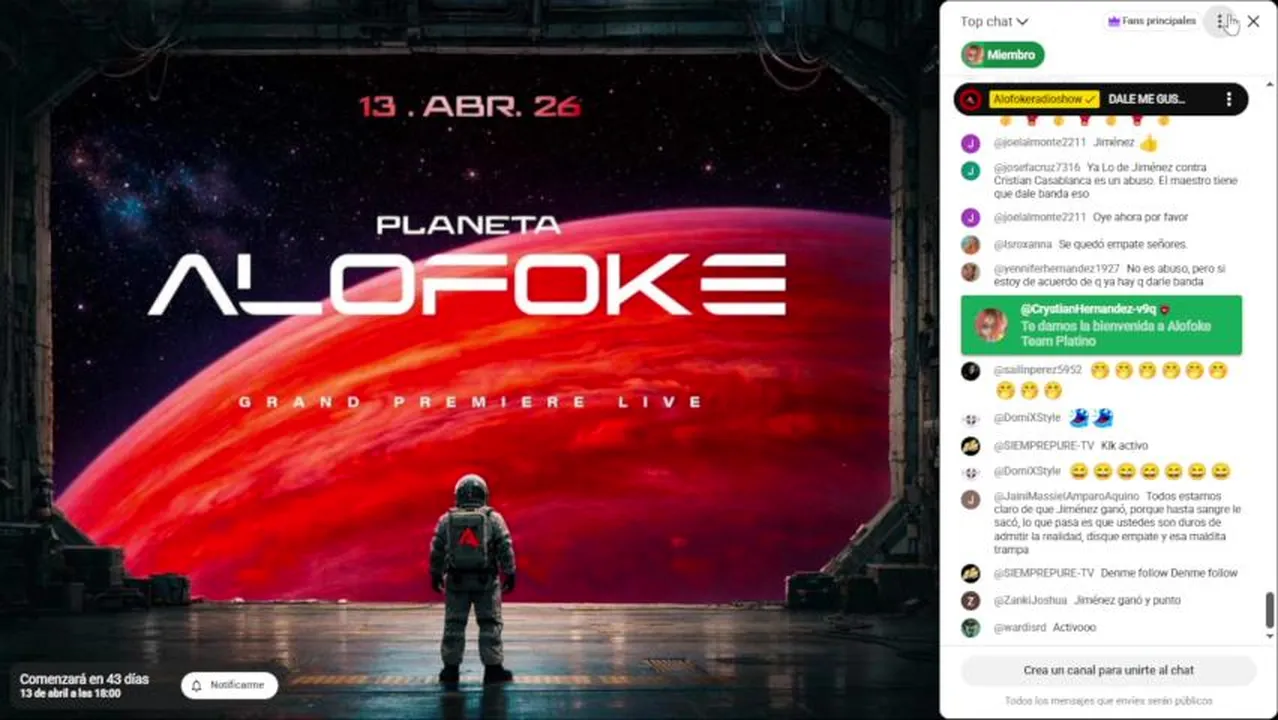Click the @JainiMassielAmparoAquino avatar
1278x720 pixels.
[x=970, y=499]
